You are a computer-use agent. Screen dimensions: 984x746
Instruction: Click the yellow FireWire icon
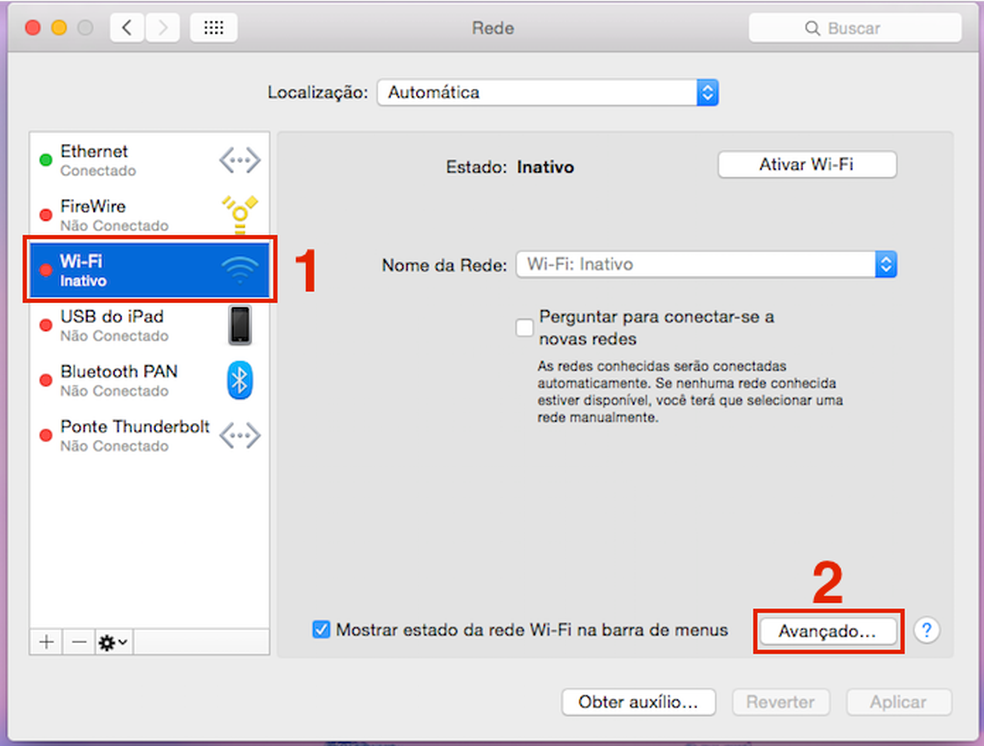[240, 215]
